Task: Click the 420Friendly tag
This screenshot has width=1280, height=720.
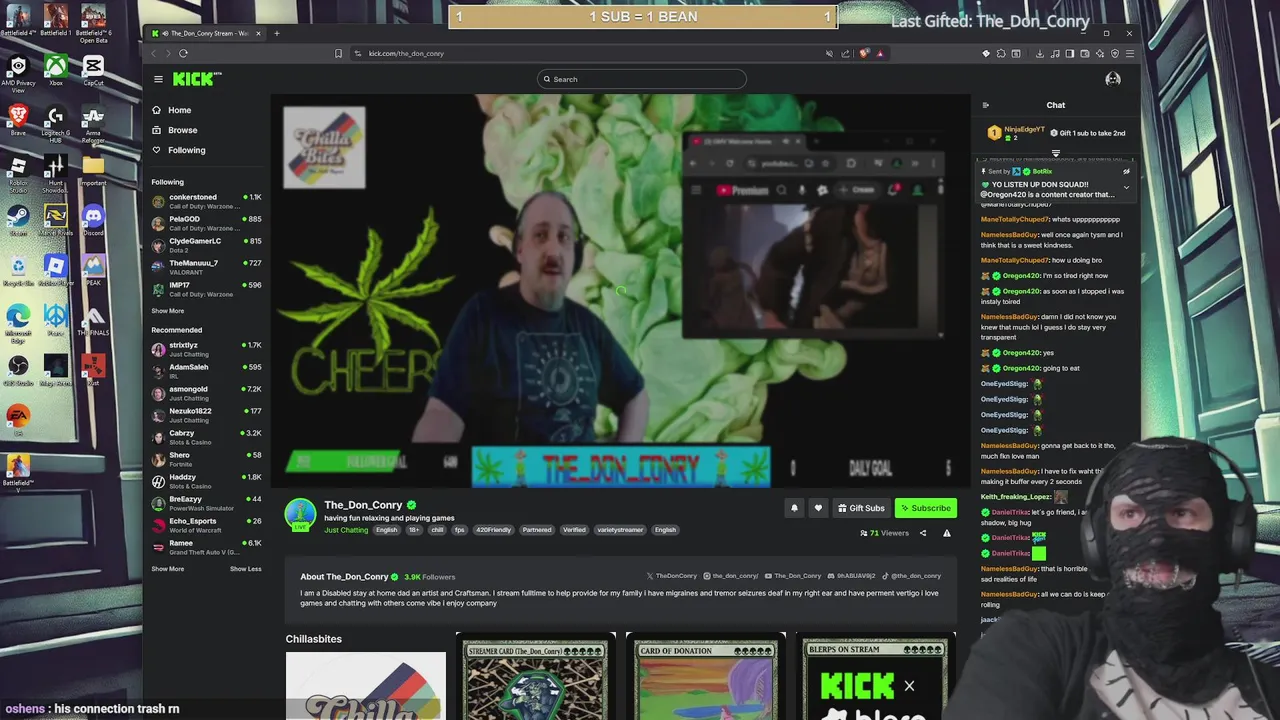Action: coord(493,530)
